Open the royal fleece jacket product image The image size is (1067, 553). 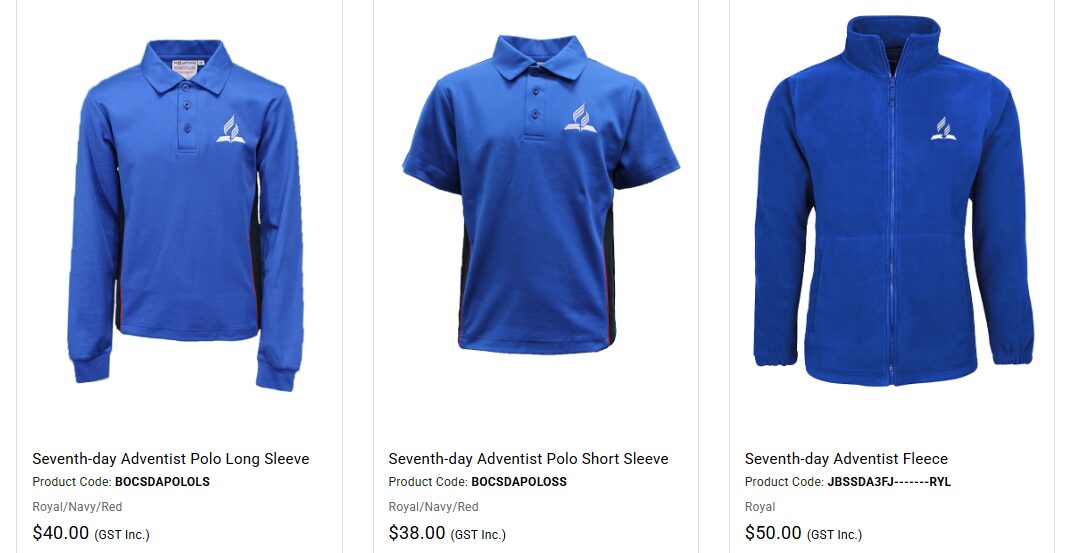(x=893, y=201)
